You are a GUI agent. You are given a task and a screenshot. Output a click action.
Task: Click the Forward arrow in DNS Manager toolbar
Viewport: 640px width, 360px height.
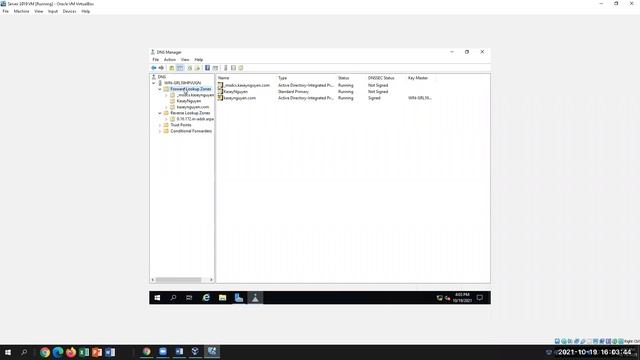point(161,68)
